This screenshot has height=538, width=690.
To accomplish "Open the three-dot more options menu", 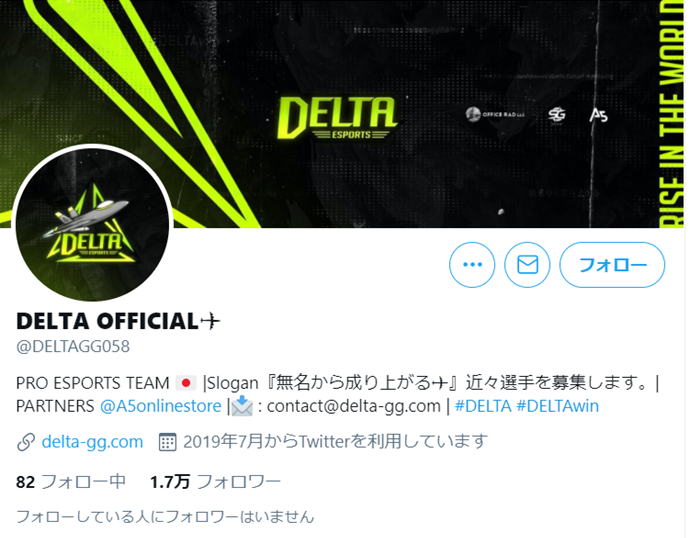I will (472, 265).
